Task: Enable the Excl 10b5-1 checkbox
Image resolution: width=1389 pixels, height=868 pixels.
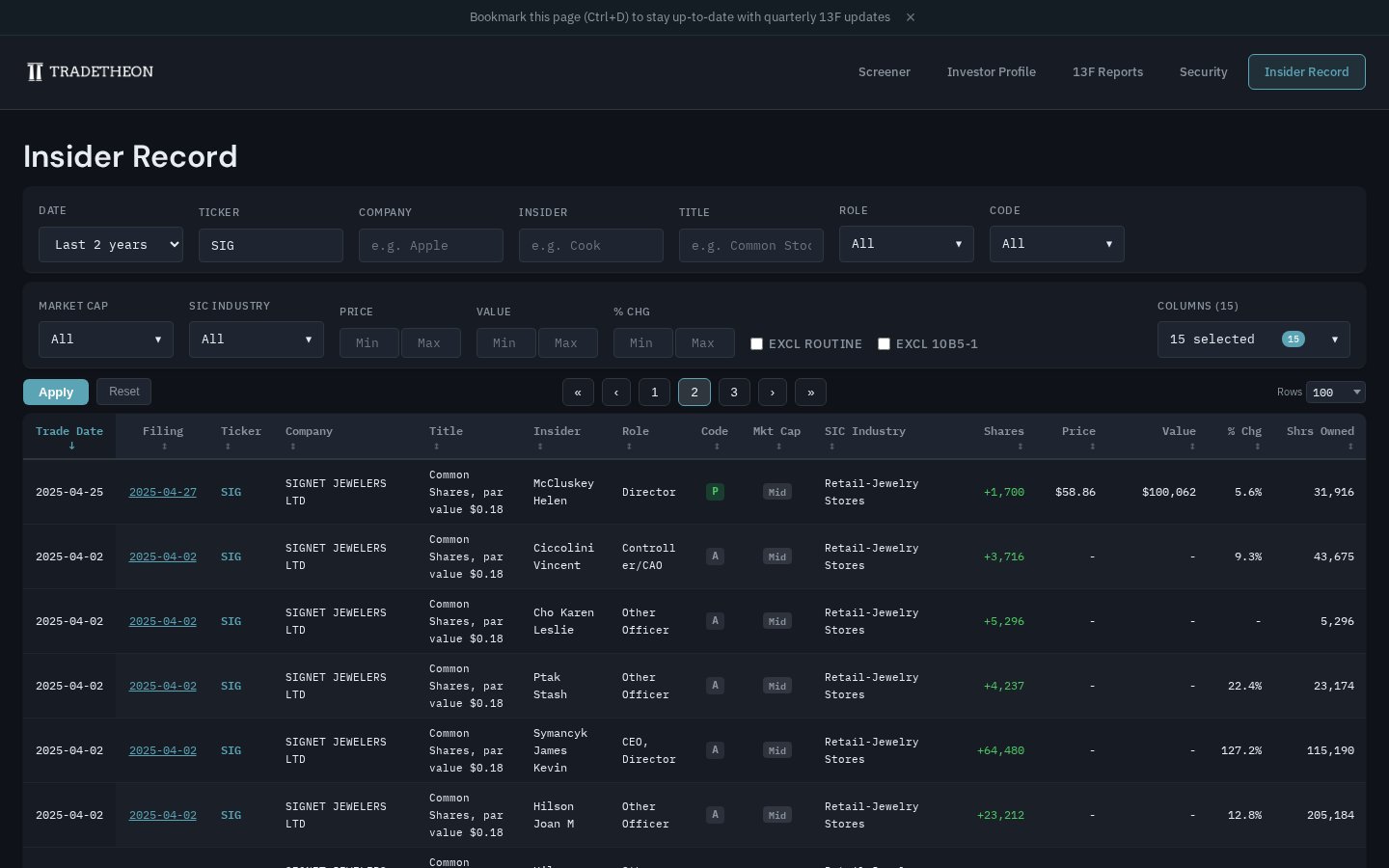Action: (x=884, y=344)
